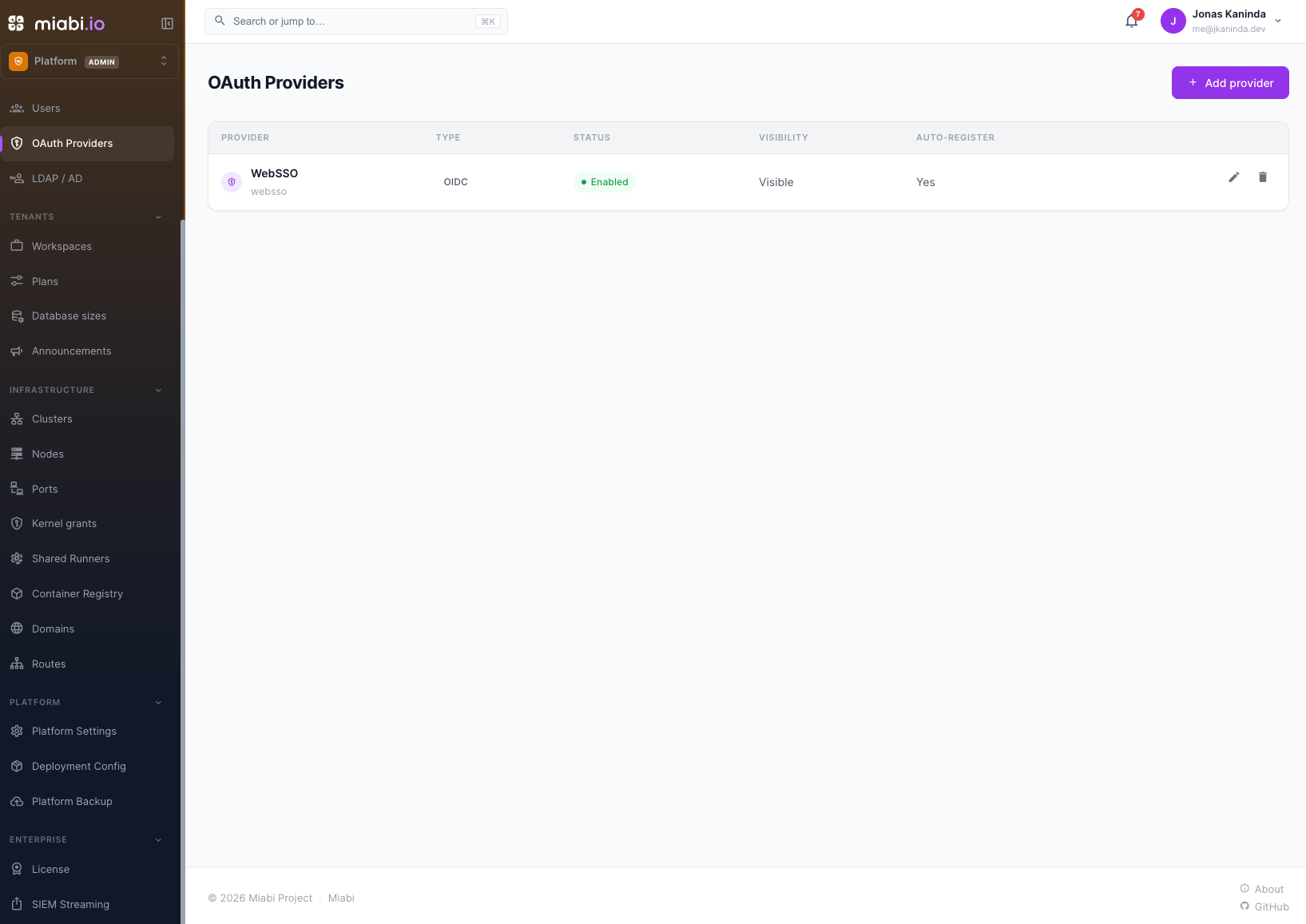Click the Routes network icon
The image size is (1306, 924).
[x=17, y=664]
